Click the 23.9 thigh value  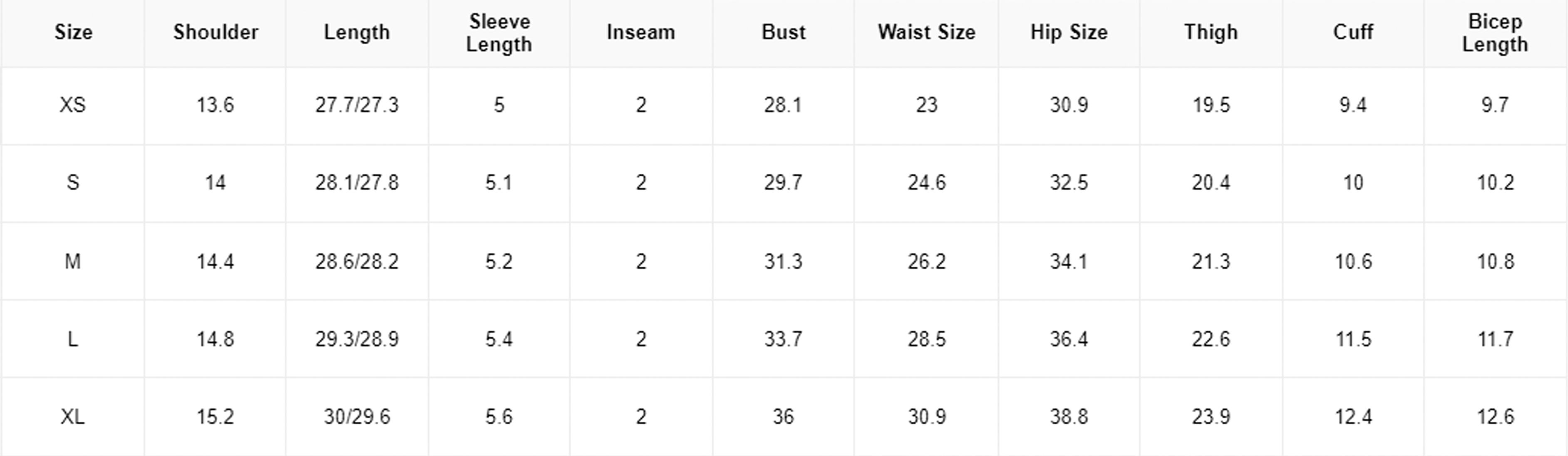coord(1211,417)
